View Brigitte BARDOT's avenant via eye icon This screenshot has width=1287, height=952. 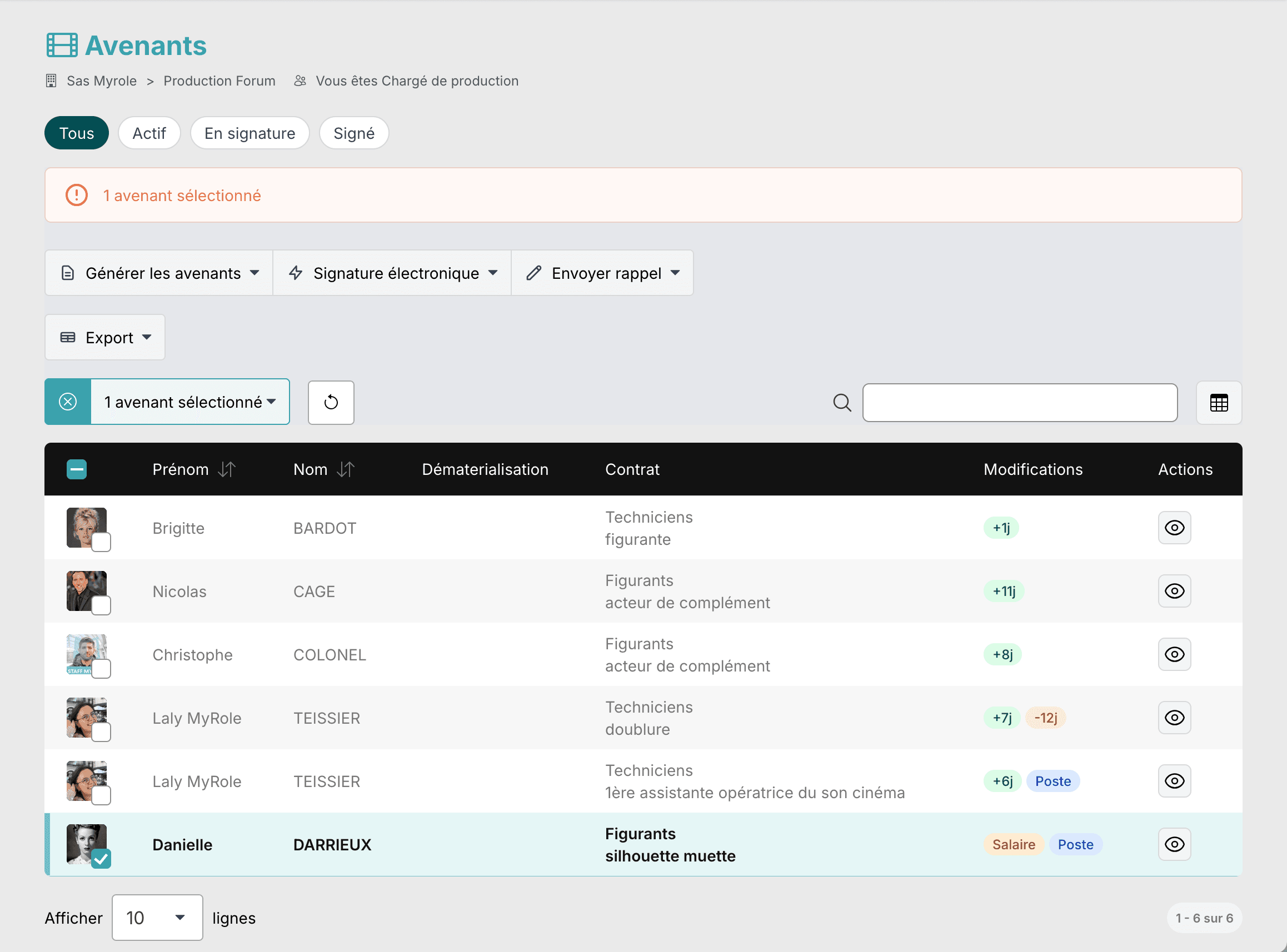coord(1174,528)
